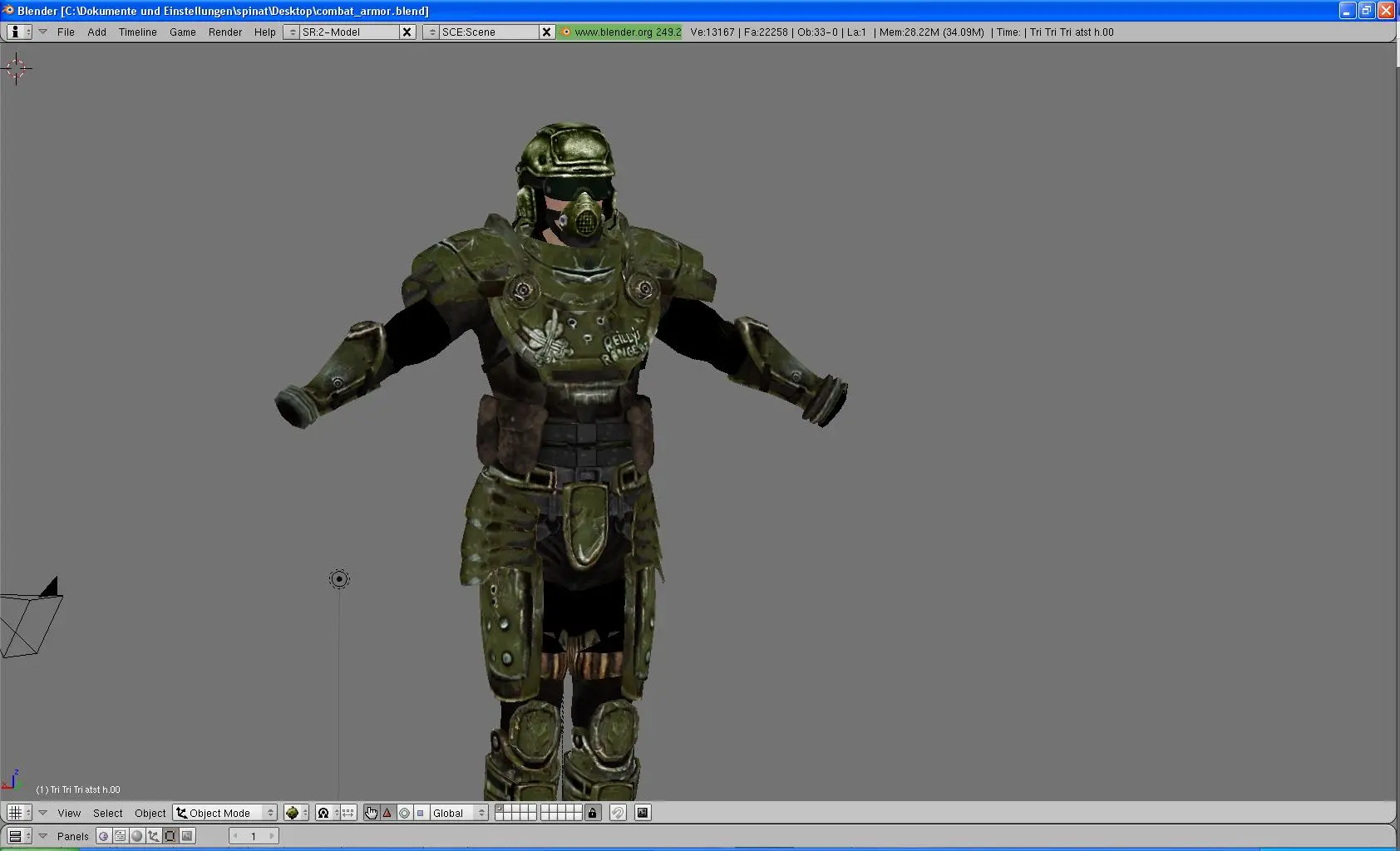Image resolution: width=1400 pixels, height=851 pixels.
Task: Click the XYZ axis indicator in viewport corner
Action: click(x=10, y=780)
